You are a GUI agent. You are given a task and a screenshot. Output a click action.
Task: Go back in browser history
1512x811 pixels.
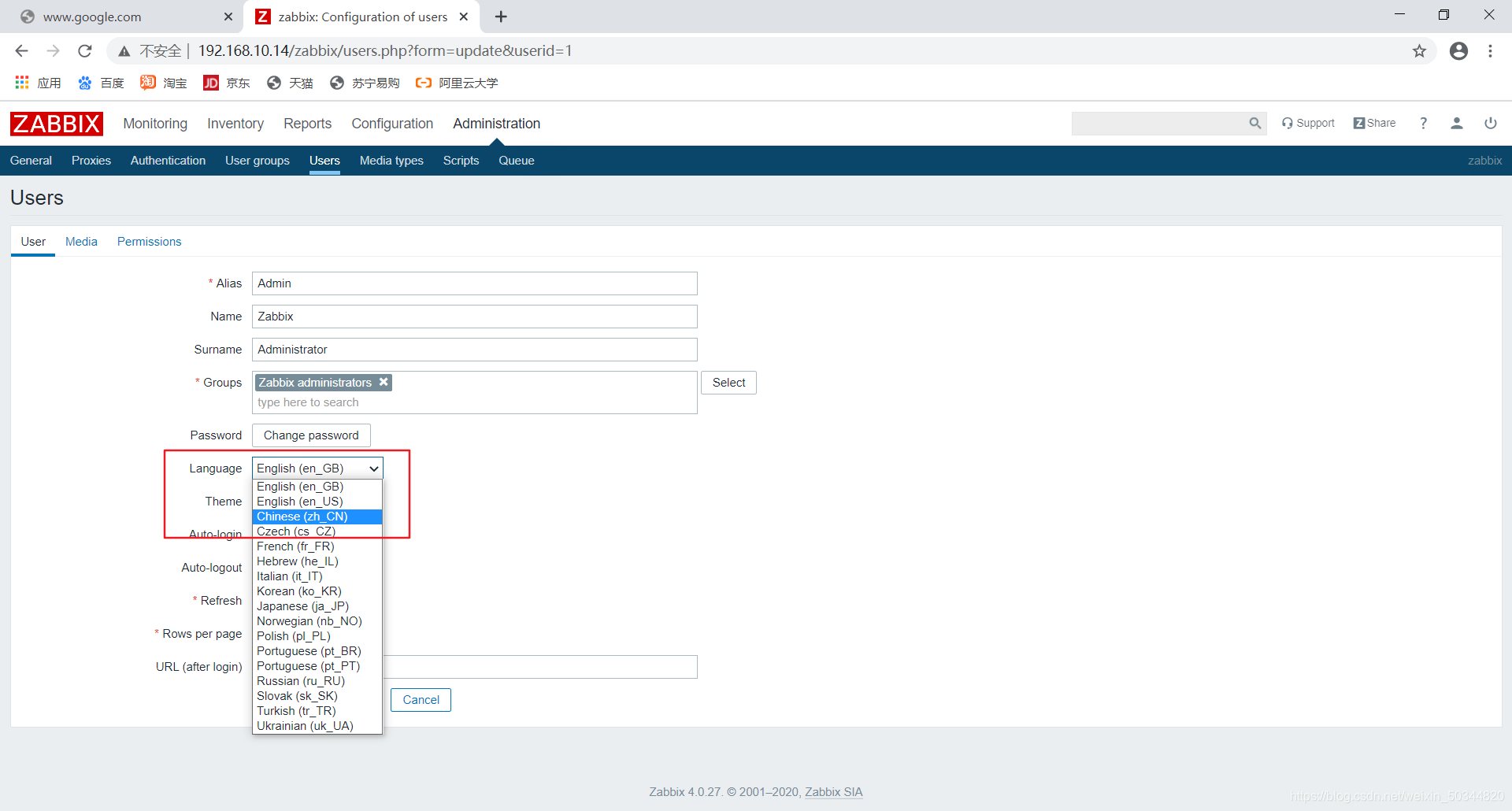click(x=21, y=51)
